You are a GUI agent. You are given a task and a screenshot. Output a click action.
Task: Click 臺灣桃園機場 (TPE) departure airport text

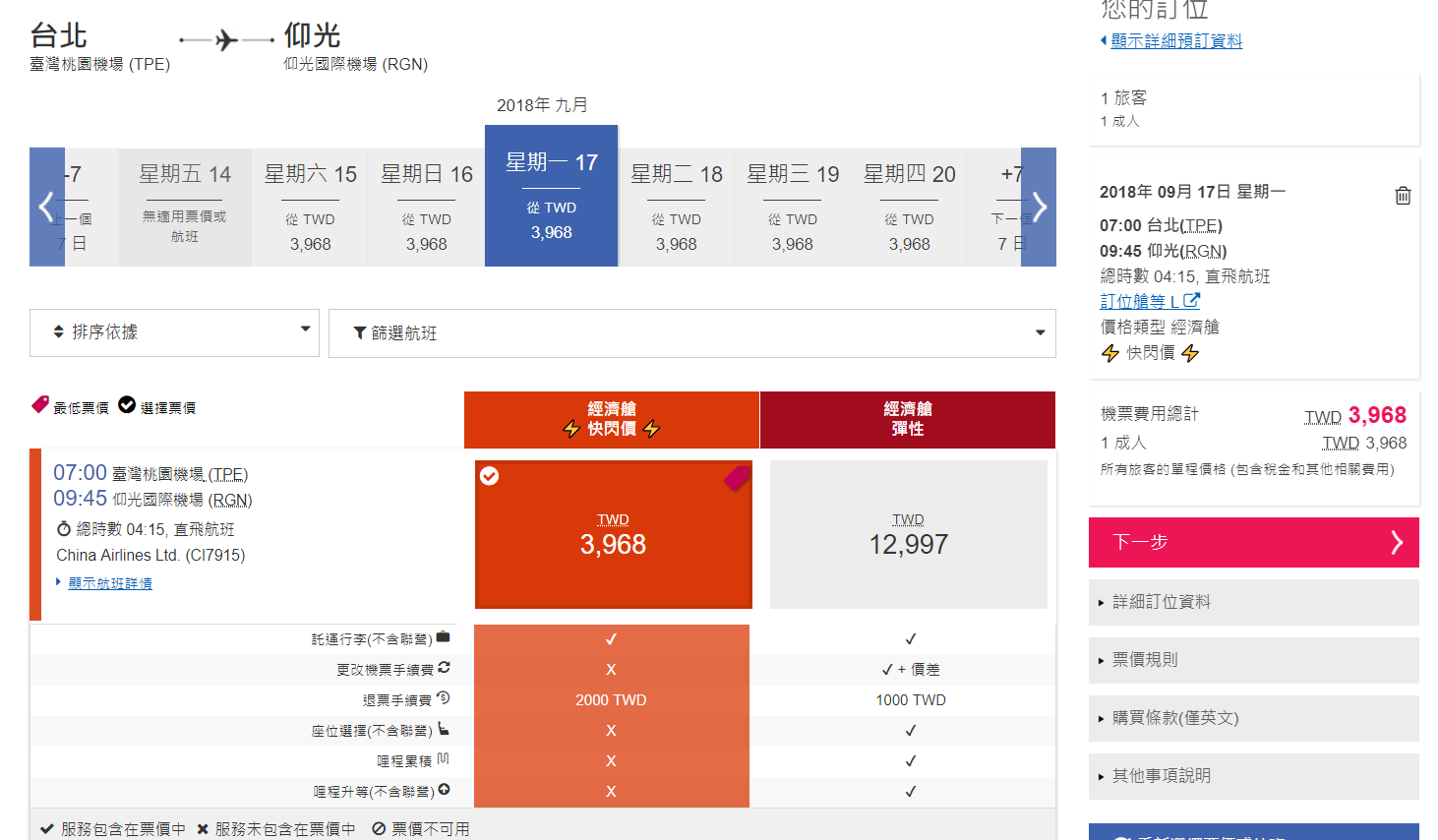click(x=99, y=64)
